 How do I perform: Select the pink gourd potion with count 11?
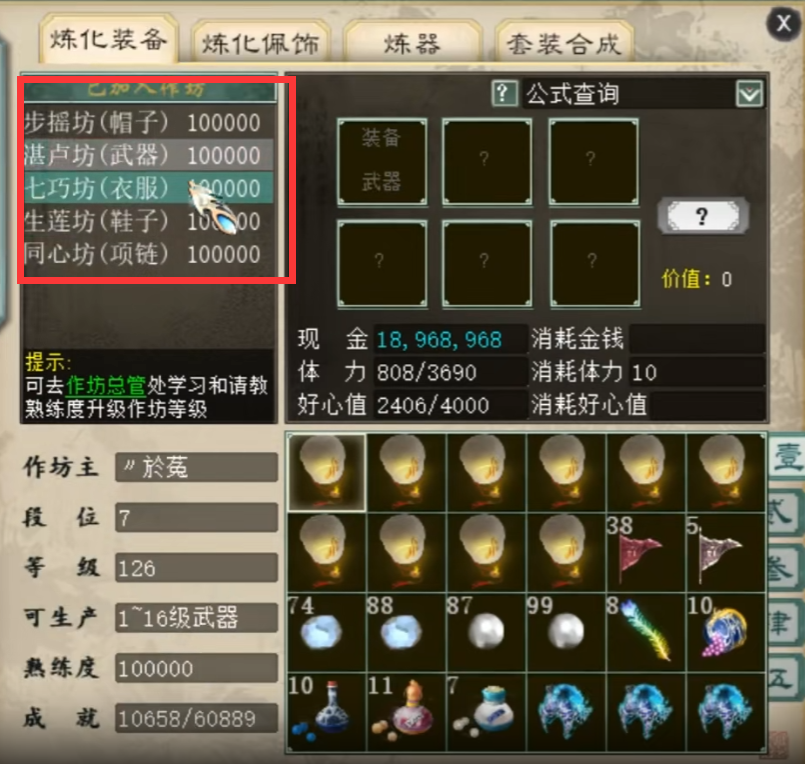click(x=406, y=713)
